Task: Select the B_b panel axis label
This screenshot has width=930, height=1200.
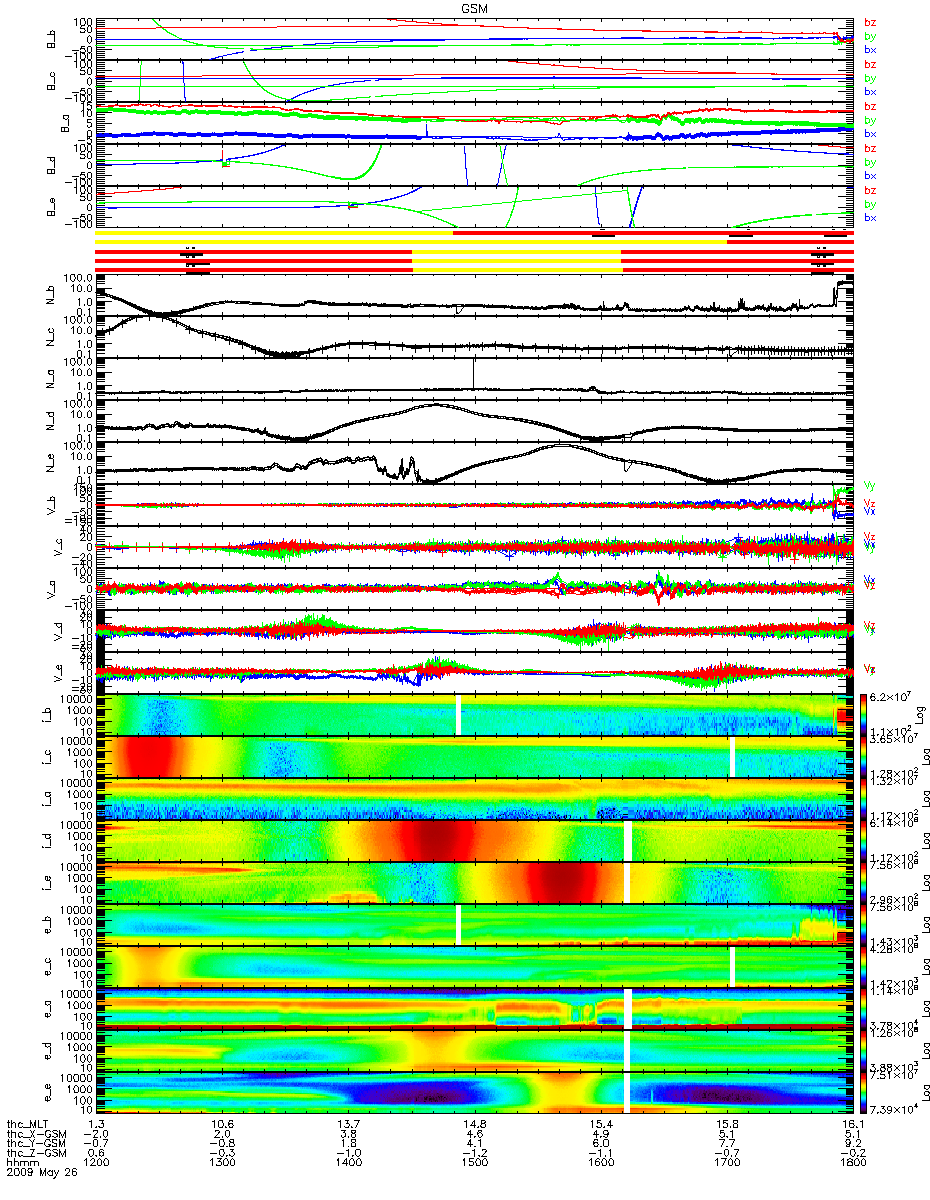Action: 53,40
